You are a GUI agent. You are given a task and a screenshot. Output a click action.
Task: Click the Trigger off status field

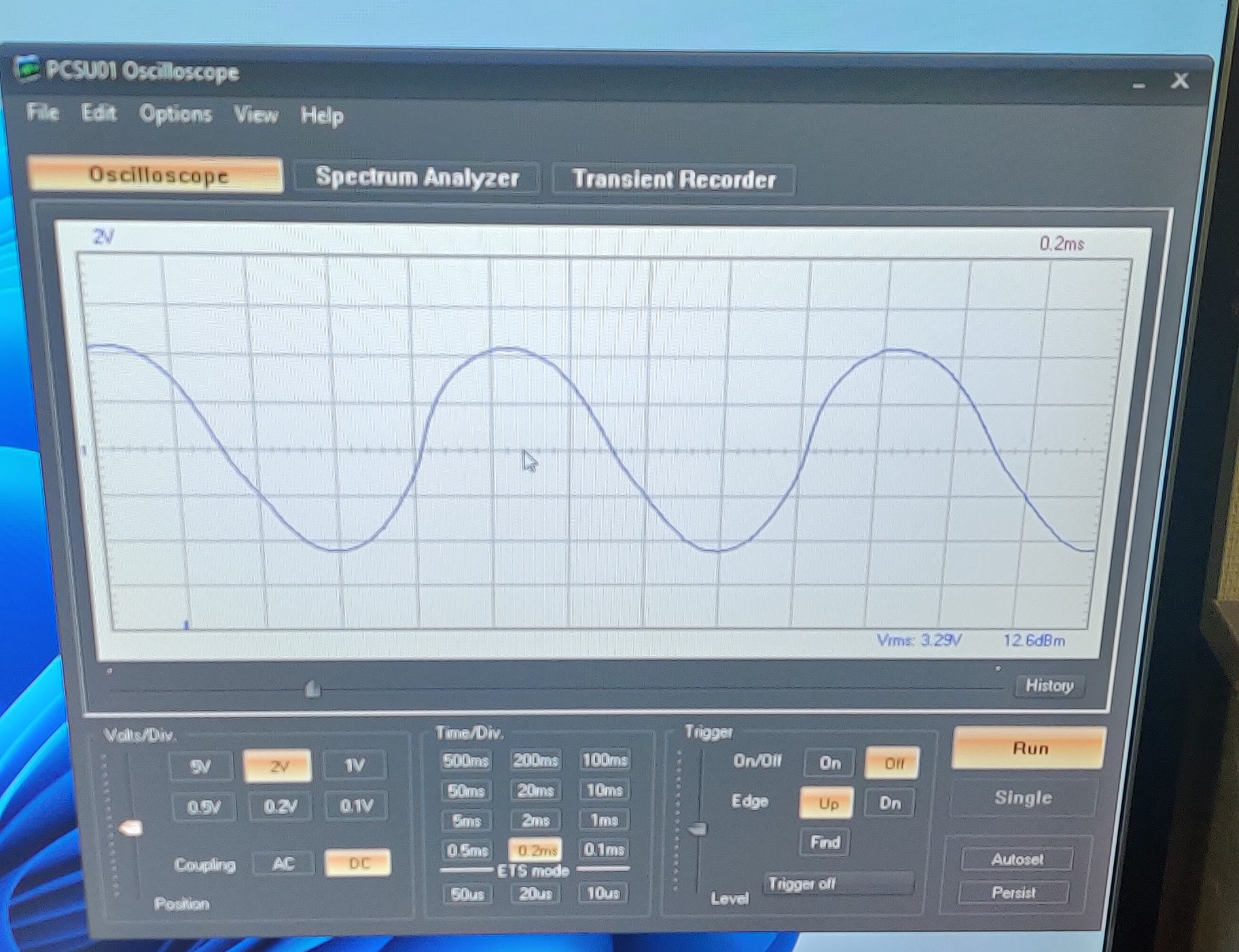point(838,883)
